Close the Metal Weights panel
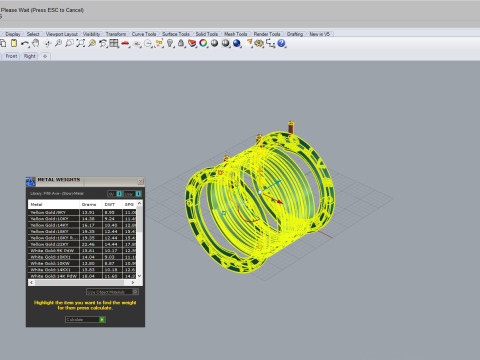480x360 pixels. (141, 181)
